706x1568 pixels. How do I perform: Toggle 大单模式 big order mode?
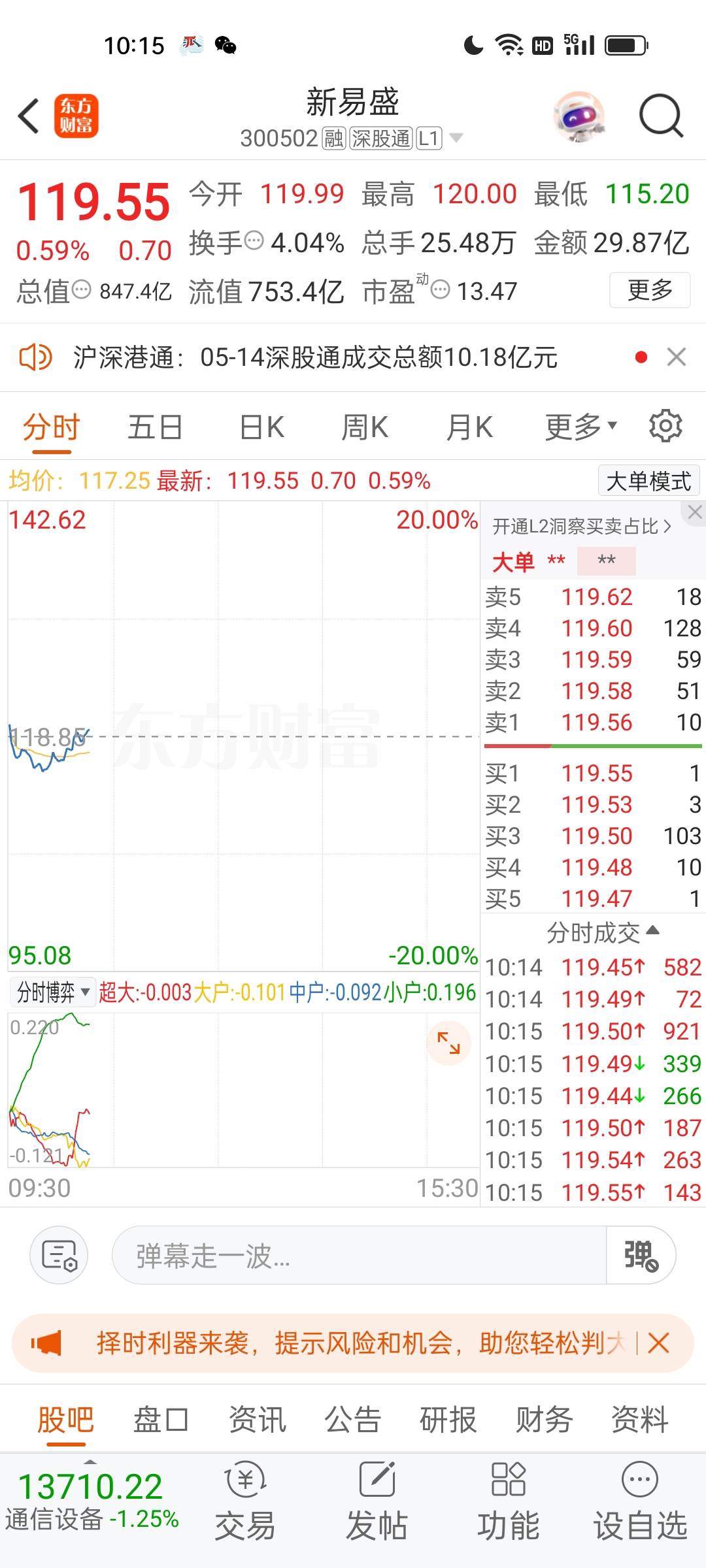tap(648, 481)
